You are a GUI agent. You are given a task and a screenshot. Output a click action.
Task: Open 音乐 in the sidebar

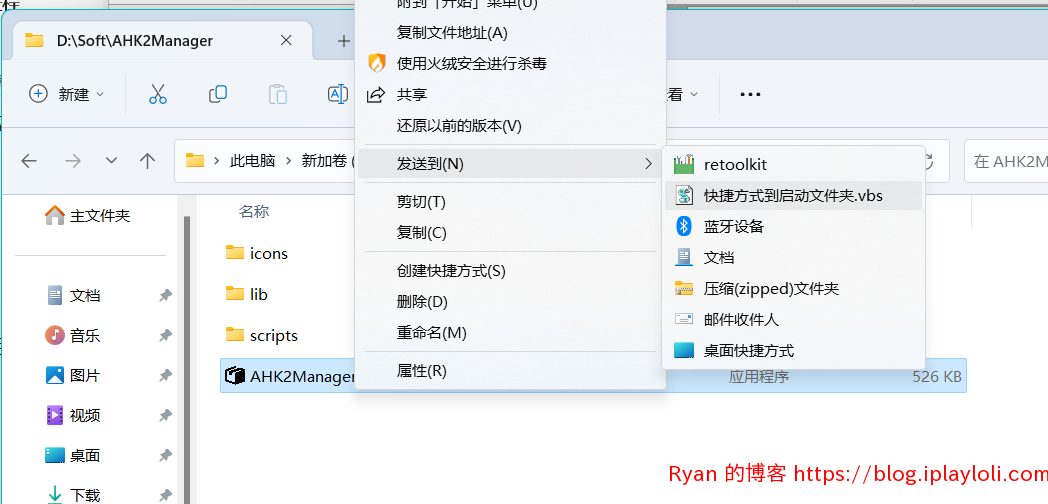pos(74,335)
